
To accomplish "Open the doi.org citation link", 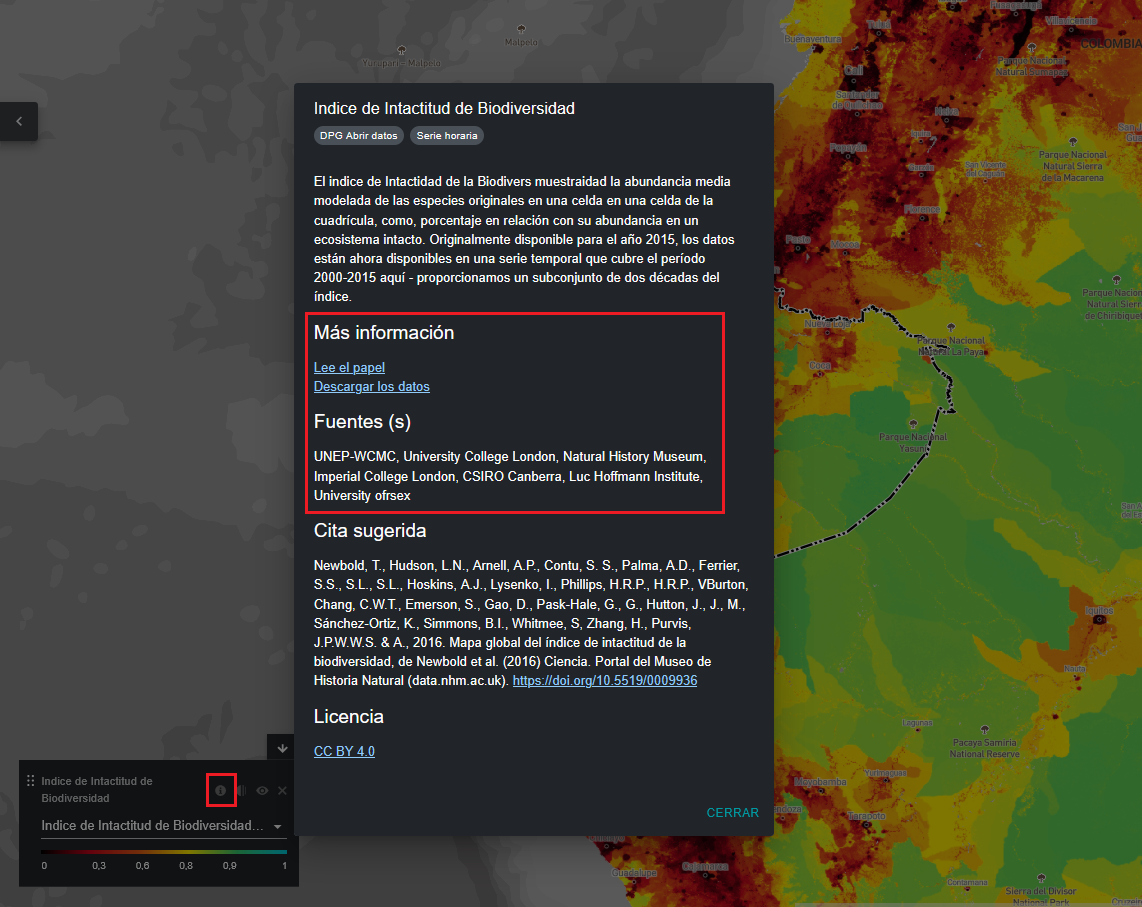I will point(604,680).
